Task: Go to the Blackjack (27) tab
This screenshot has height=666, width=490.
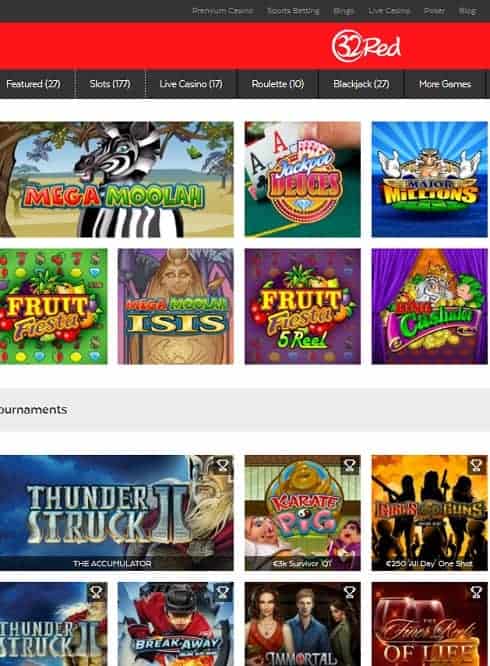Action: click(x=361, y=84)
